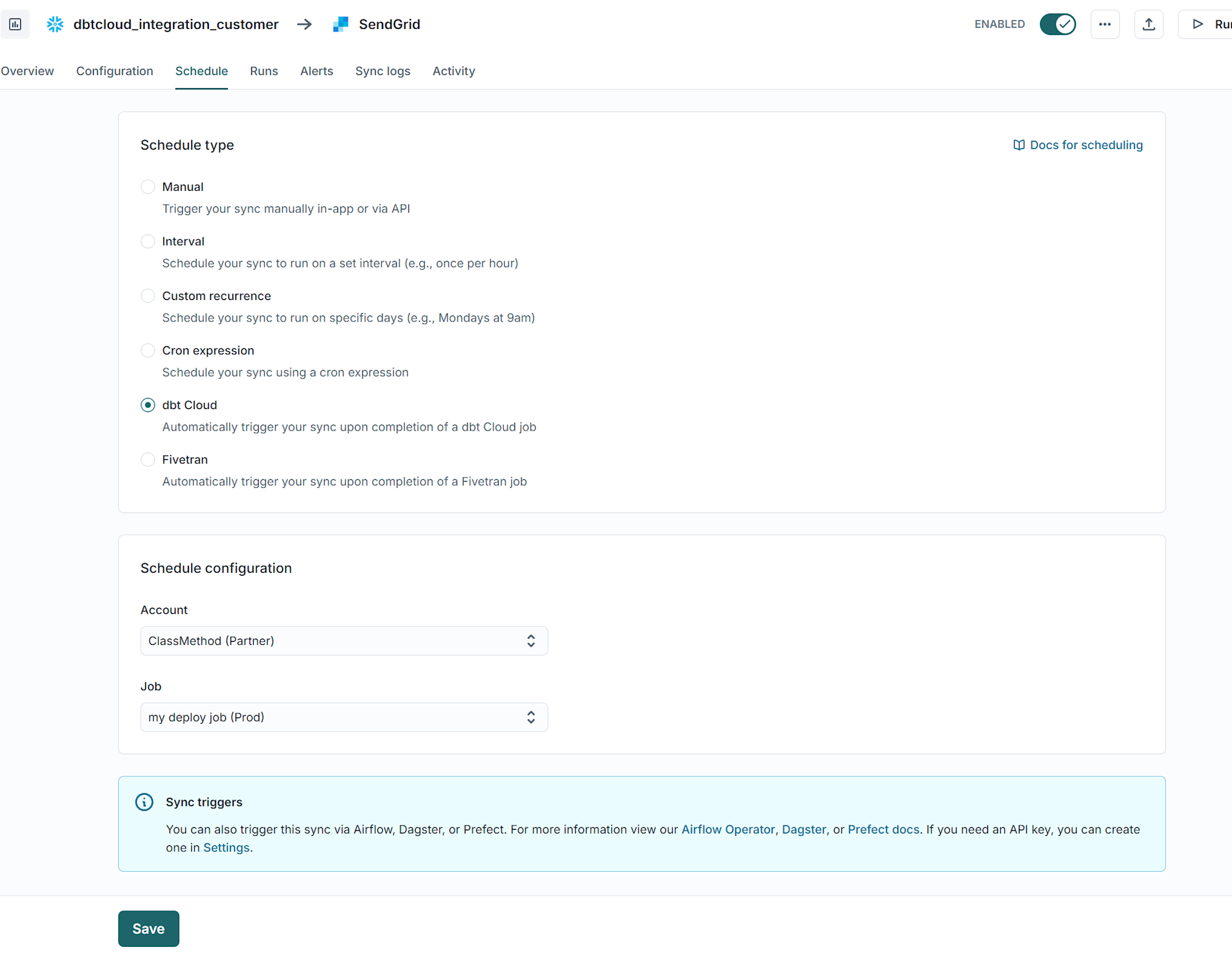
Task: Click the Schedule tab
Action: pos(201,71)
